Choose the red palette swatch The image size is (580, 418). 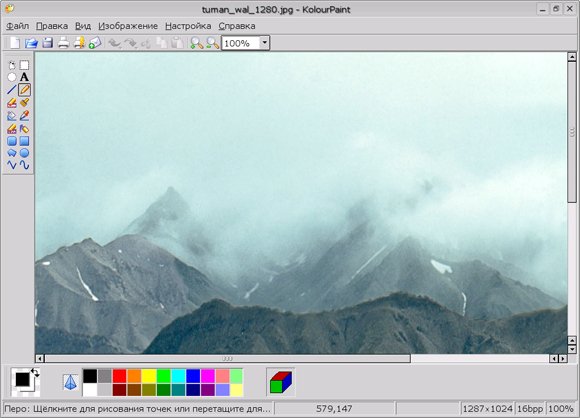(119, 376)
